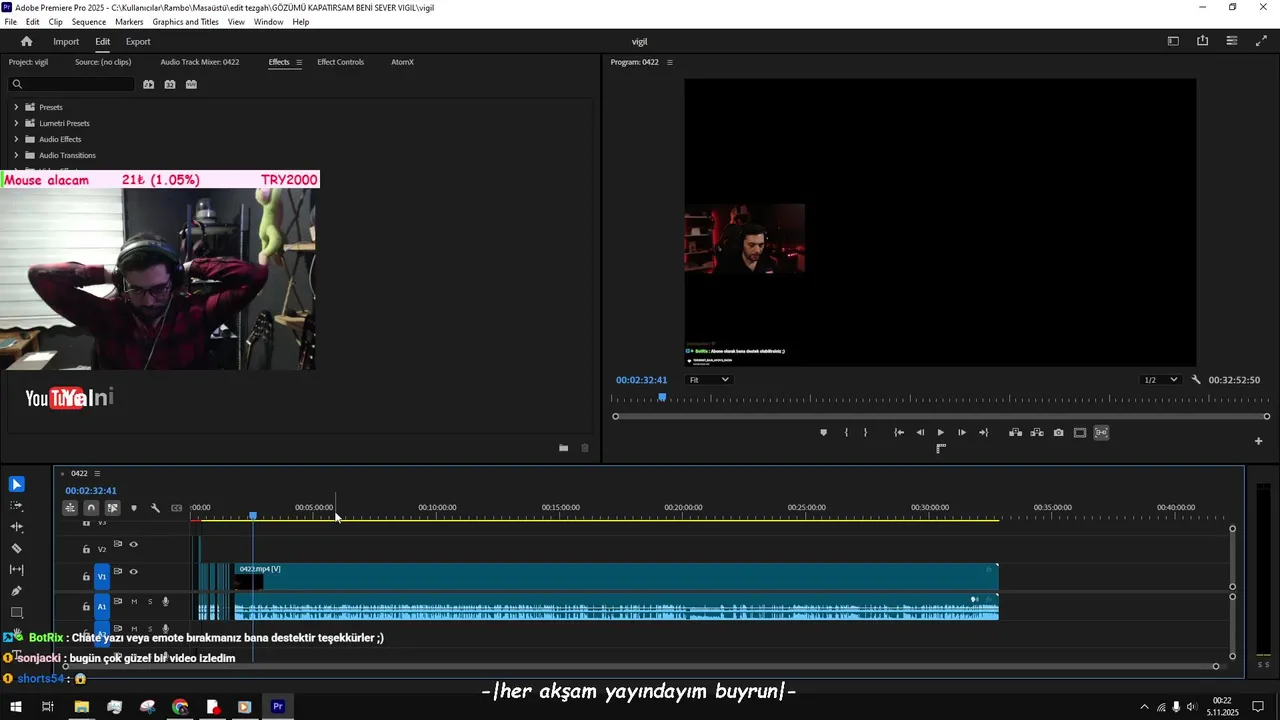
Task: Mute the A1 audio track
Action: 134,602
